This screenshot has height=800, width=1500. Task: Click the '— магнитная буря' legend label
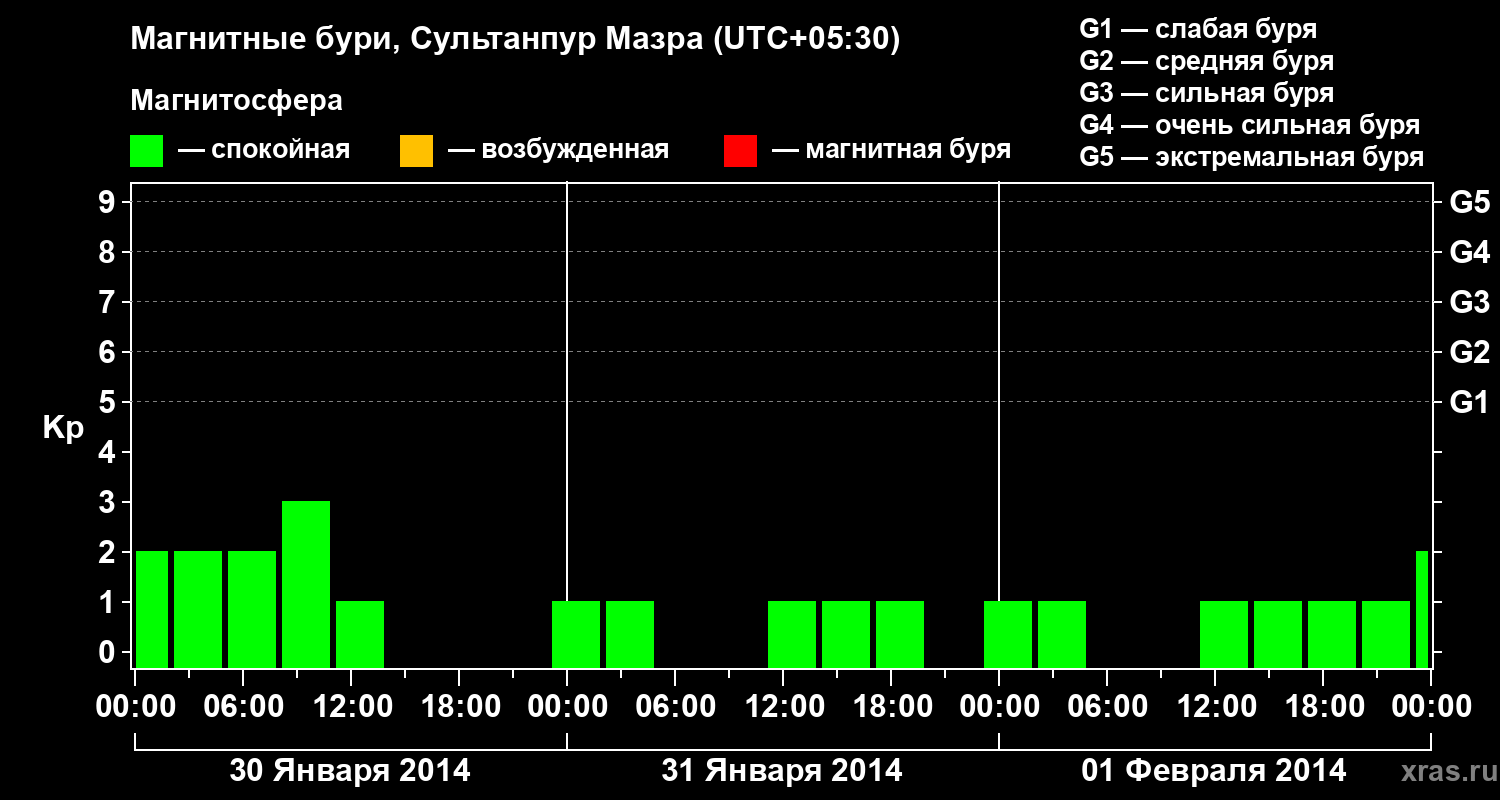(892, 151)
